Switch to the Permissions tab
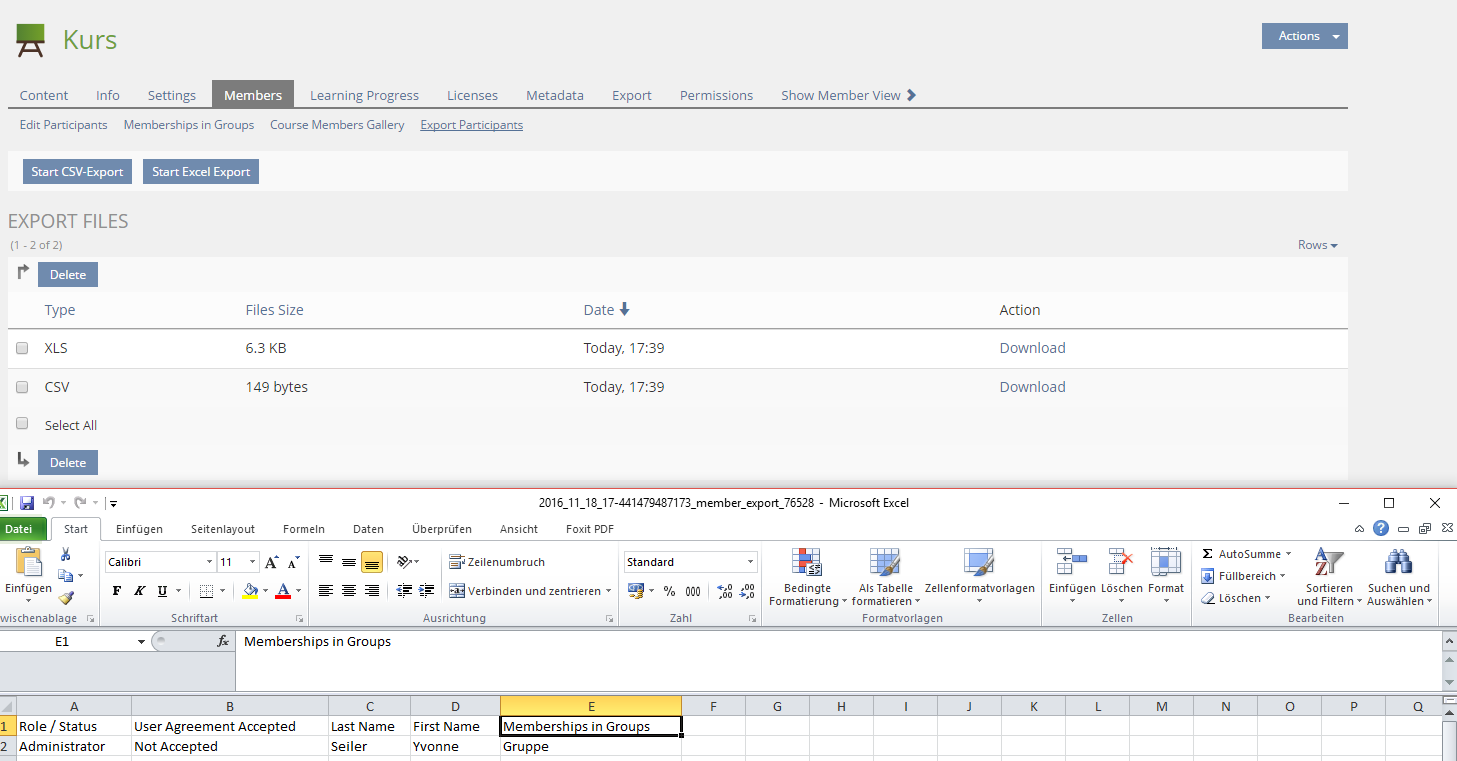The width and height of the screenshot is (1457, 761). coord(716,95)
